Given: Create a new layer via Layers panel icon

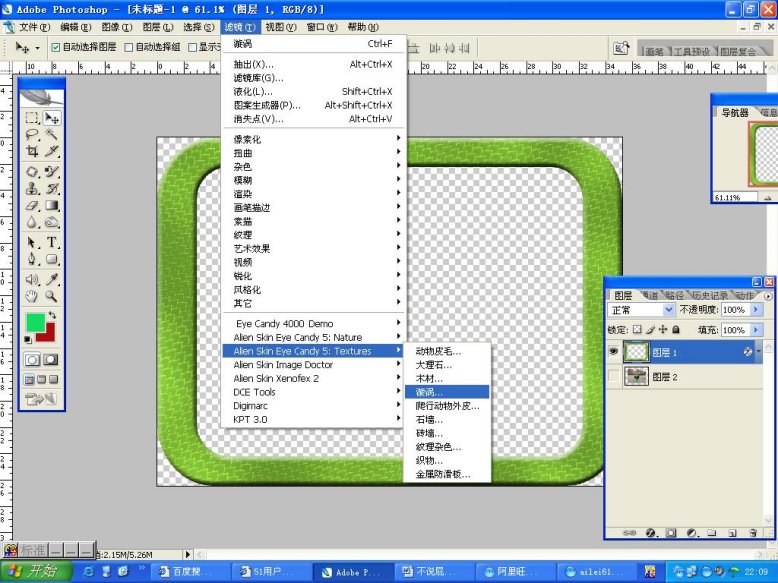Looking at the screenshot, I should (x=732, y=533).
